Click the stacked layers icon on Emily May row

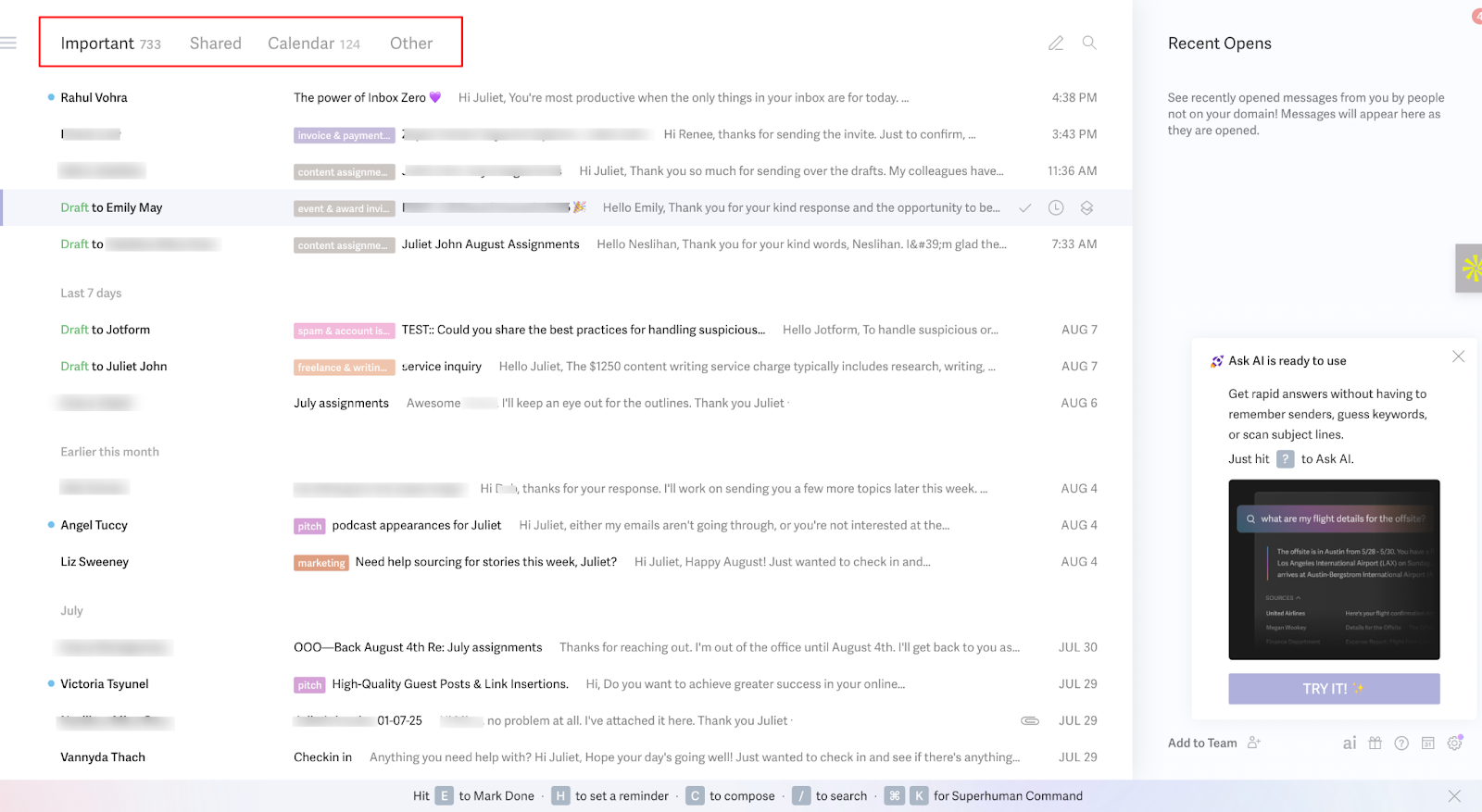tap(1086, 207)
